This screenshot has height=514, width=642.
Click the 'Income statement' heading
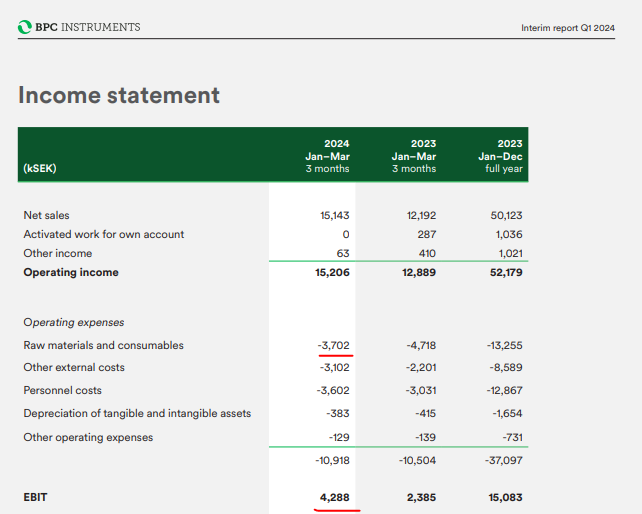119,95
